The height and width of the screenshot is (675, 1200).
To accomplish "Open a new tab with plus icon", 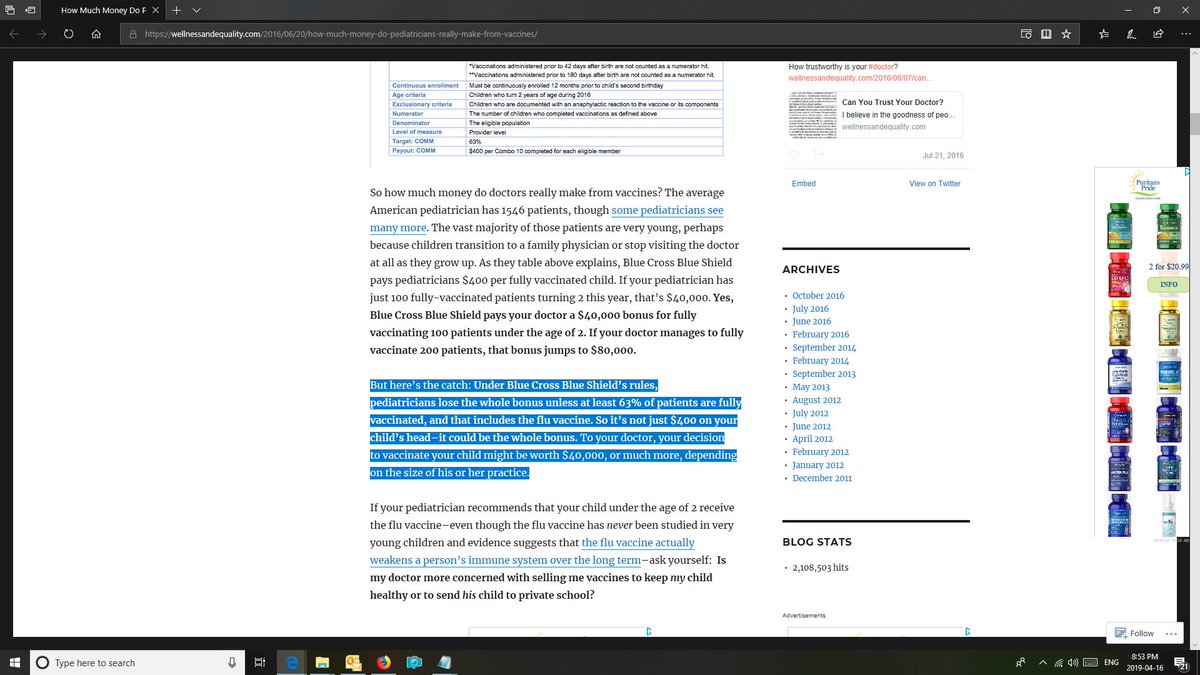I will (176, 10).
